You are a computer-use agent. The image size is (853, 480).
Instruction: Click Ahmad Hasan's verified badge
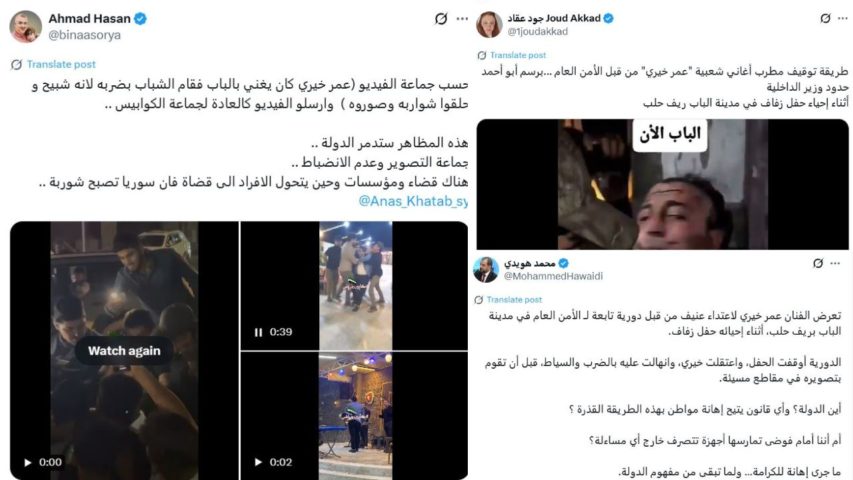pyautogui.click(x=140, y=19)
